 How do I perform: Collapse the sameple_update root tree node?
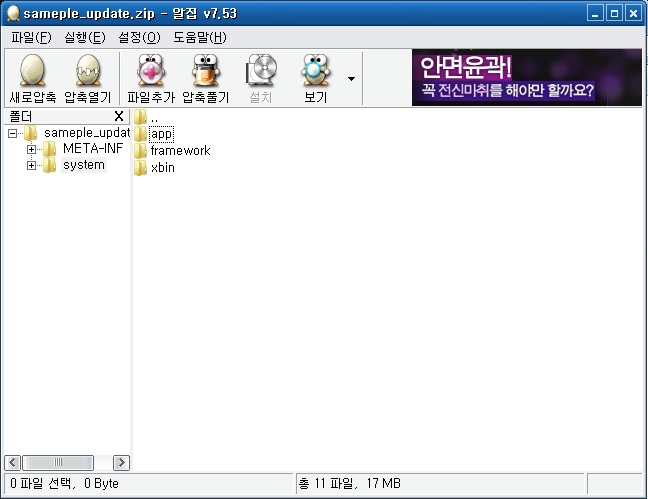[x=12, y=133]
